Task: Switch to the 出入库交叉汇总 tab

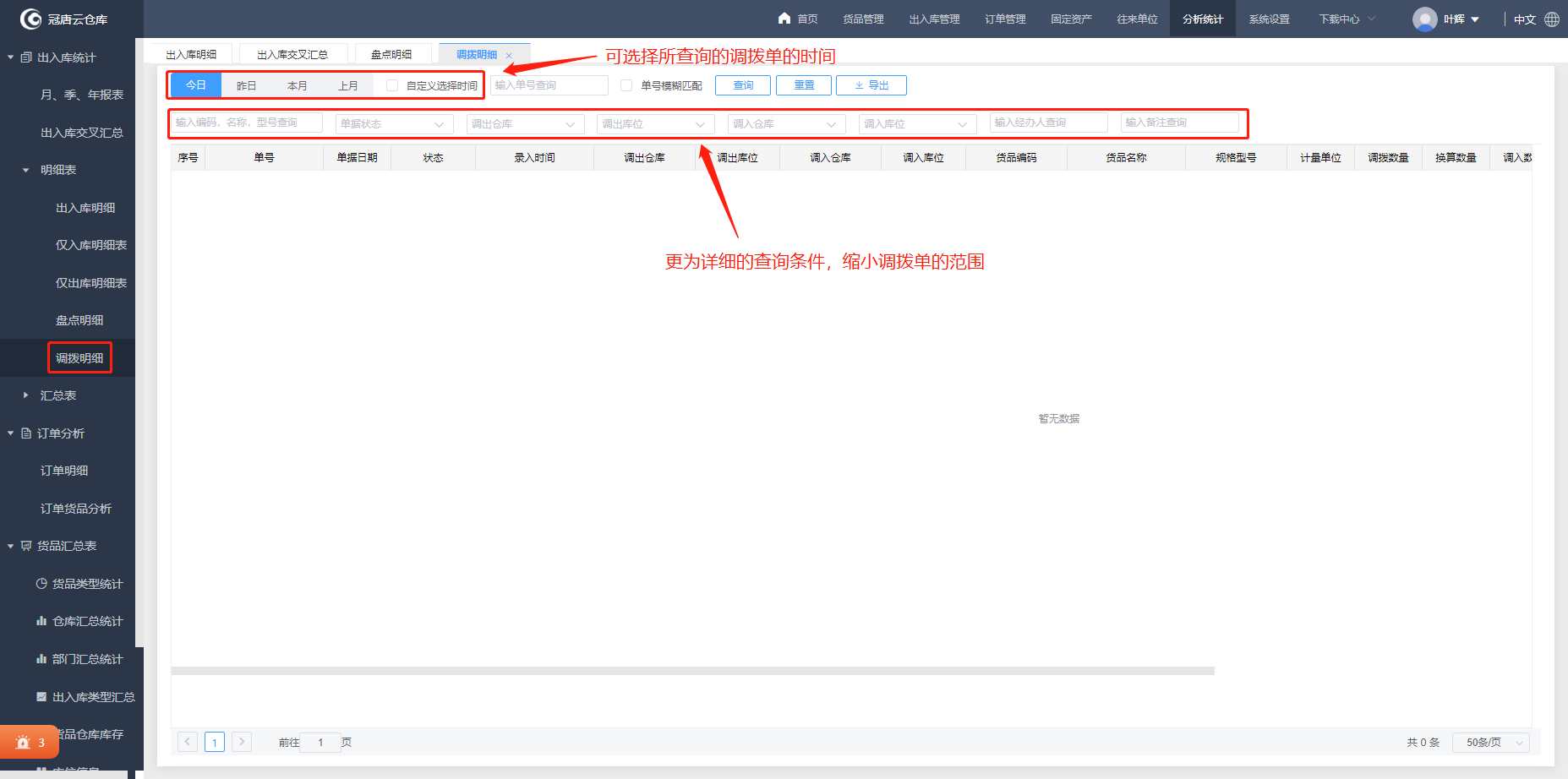Action: click(292, 54)
